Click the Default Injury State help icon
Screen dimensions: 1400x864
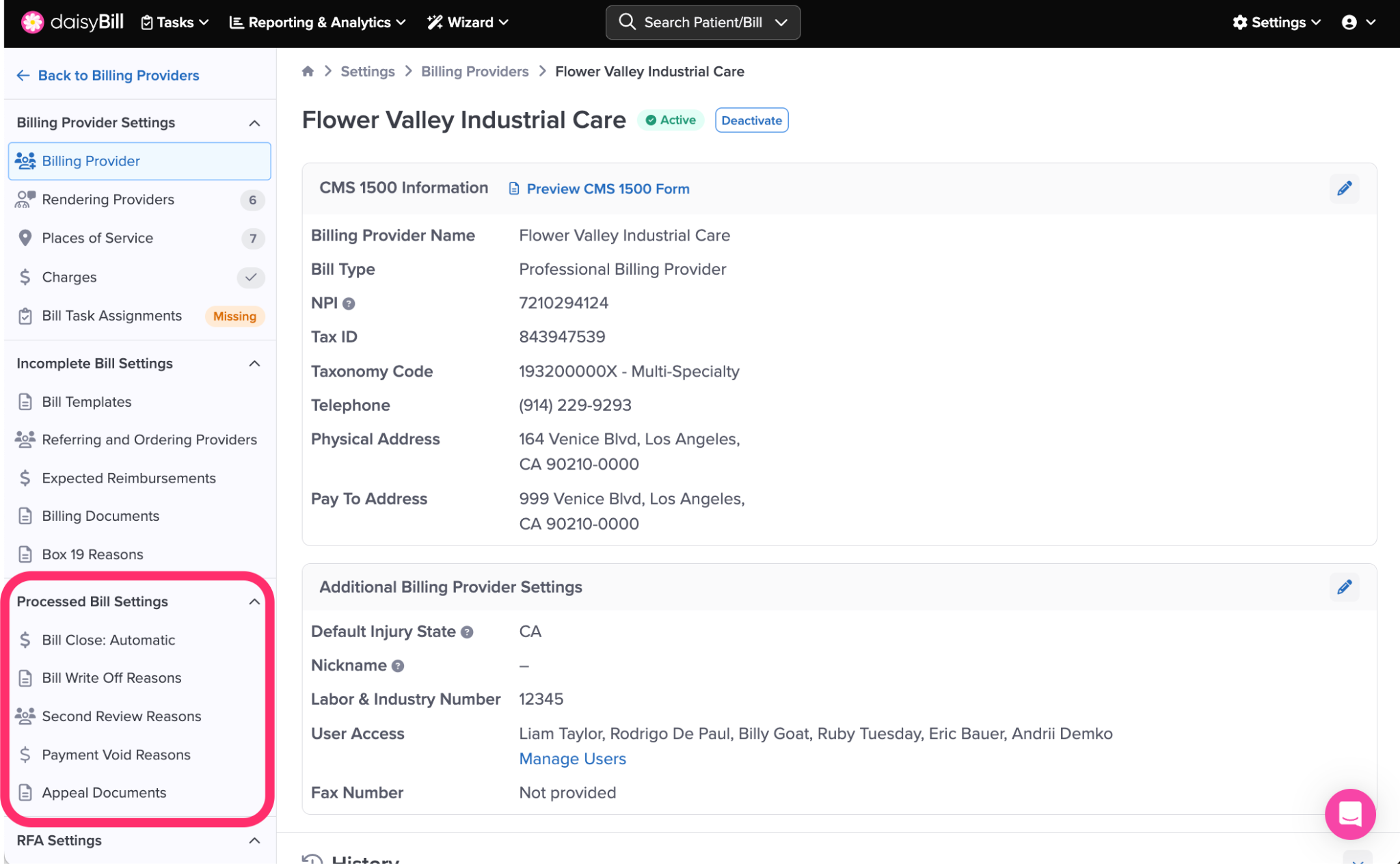click(x=467, y=632)
